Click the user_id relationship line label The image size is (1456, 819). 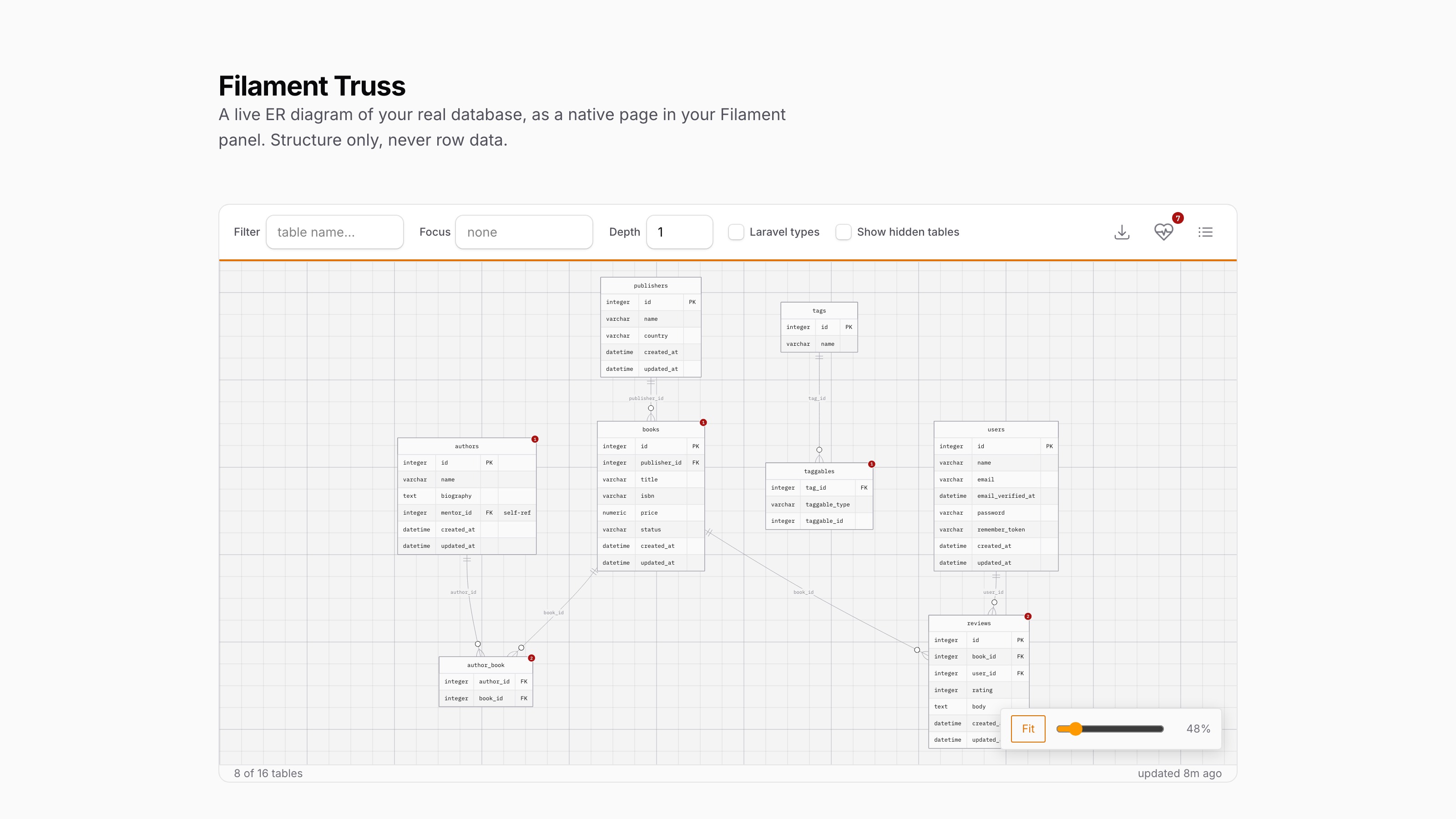pos(993,592)
